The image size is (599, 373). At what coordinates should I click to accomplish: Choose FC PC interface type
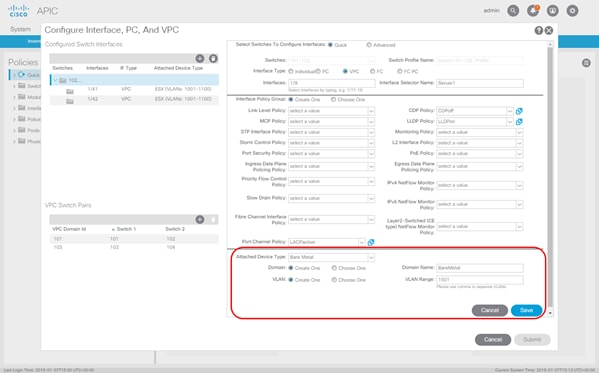click(x=400, y=71)
